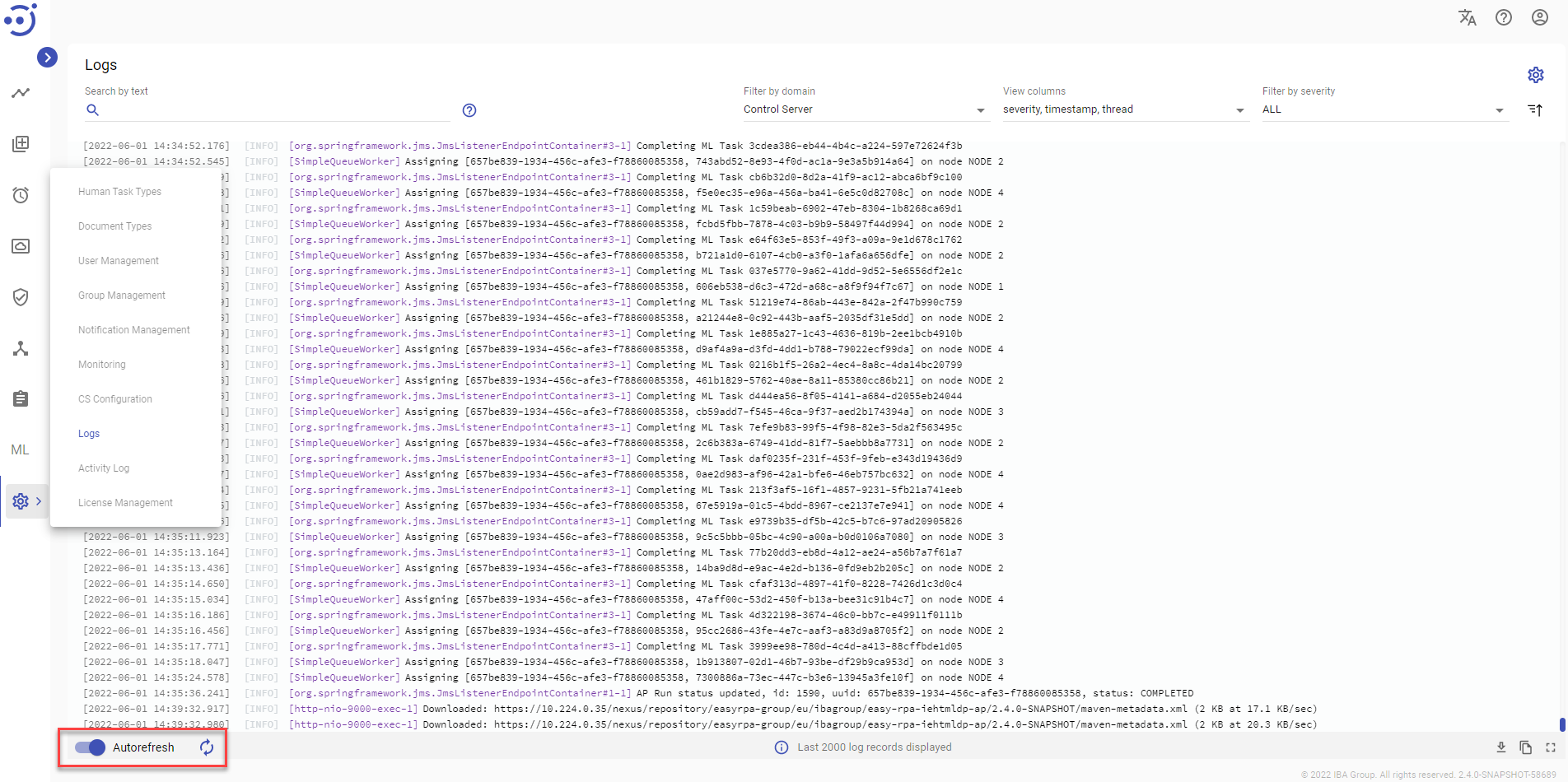Viewport: 1568px width, 782px height.
Task: Select User Management menu item
Action: (119, 261)
